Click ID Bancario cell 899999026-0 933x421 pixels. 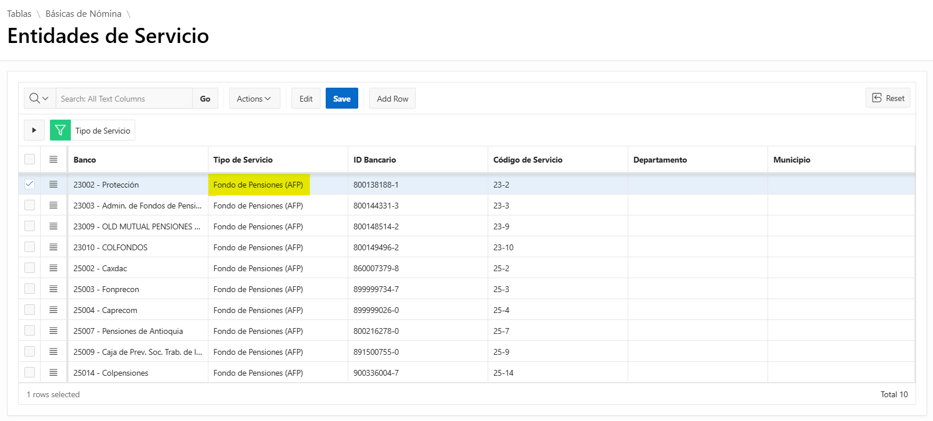[418, 310]
